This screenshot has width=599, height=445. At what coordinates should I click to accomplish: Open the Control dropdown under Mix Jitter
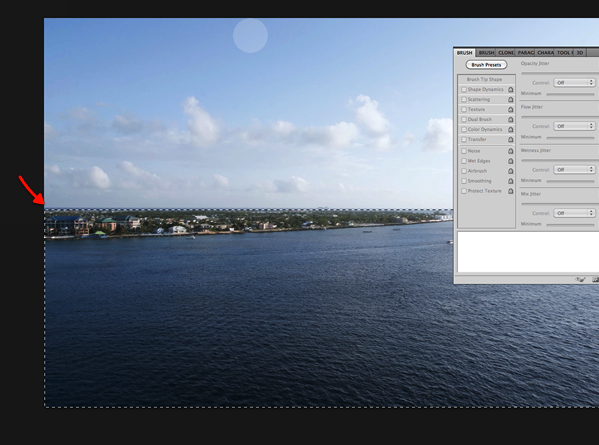574,213
